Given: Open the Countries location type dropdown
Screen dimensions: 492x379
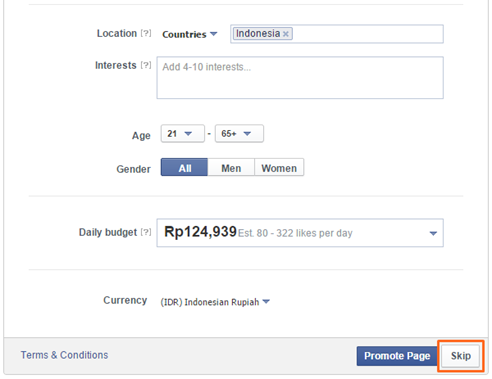Looking at the screenshot, I should [190, 34].
